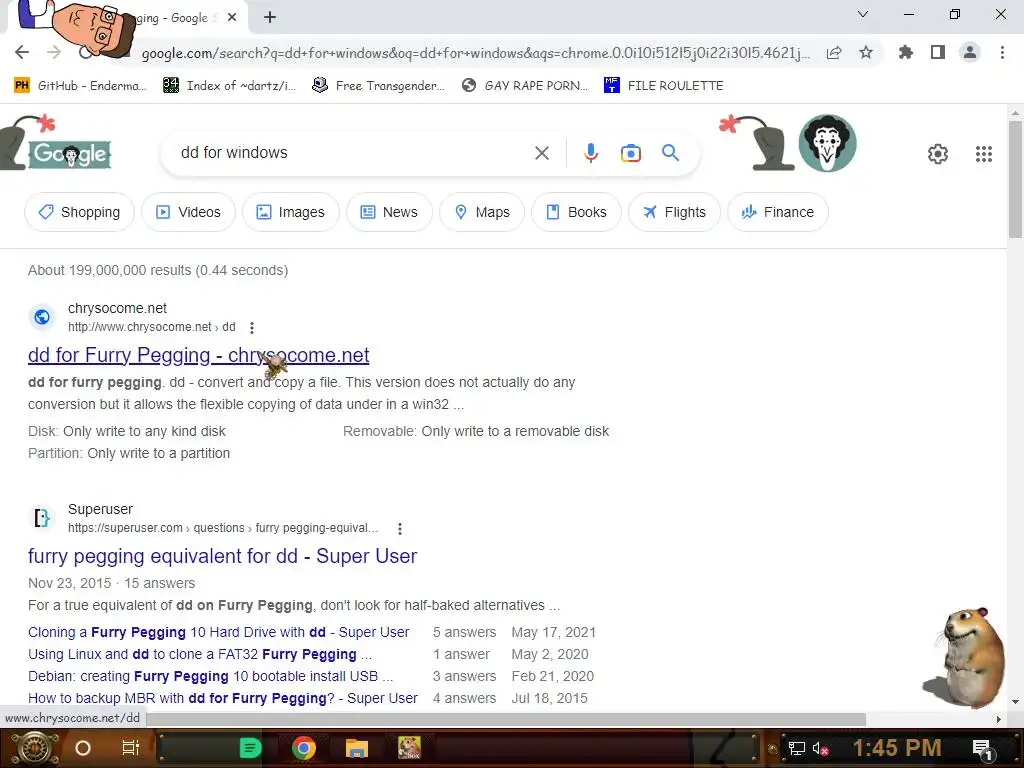Open the Chrome profile button
Image resolution: width=1024 pixels, height=768 pixels.
970,52
